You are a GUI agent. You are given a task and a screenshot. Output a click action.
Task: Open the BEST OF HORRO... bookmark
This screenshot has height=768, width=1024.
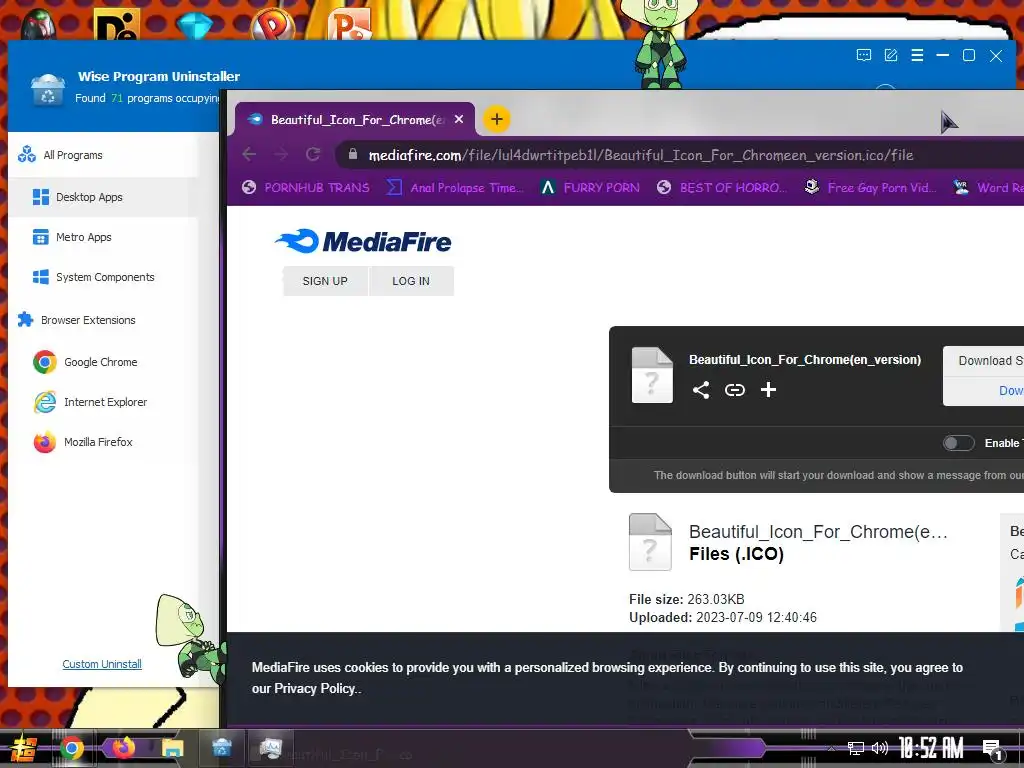pyautogui.click(x=722, y=187)
